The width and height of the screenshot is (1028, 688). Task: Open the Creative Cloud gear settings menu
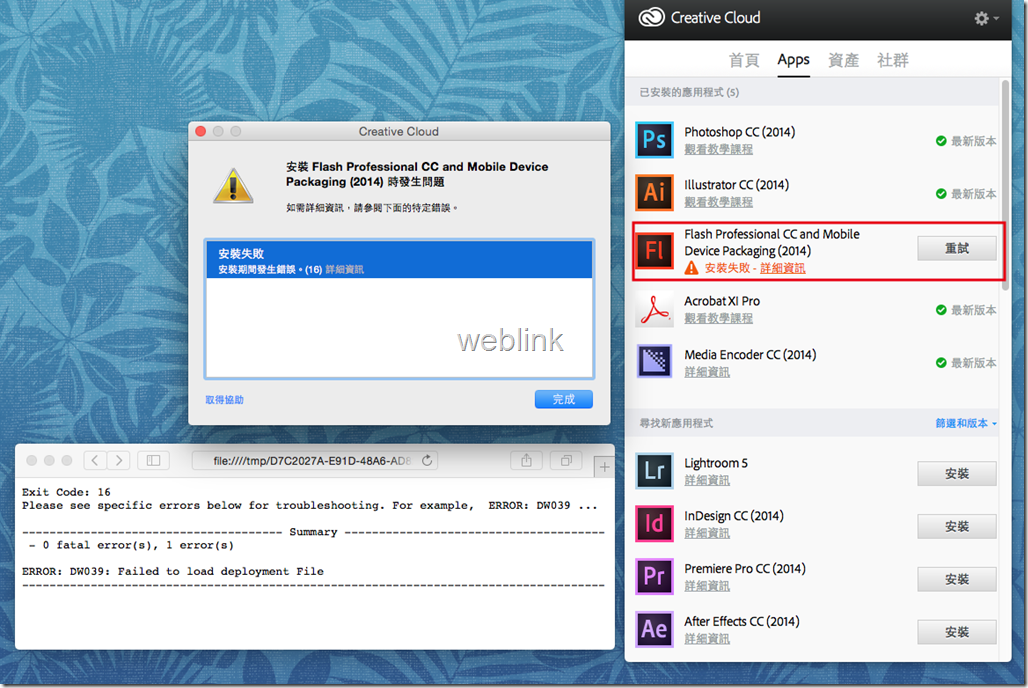[x=985, y=18]
